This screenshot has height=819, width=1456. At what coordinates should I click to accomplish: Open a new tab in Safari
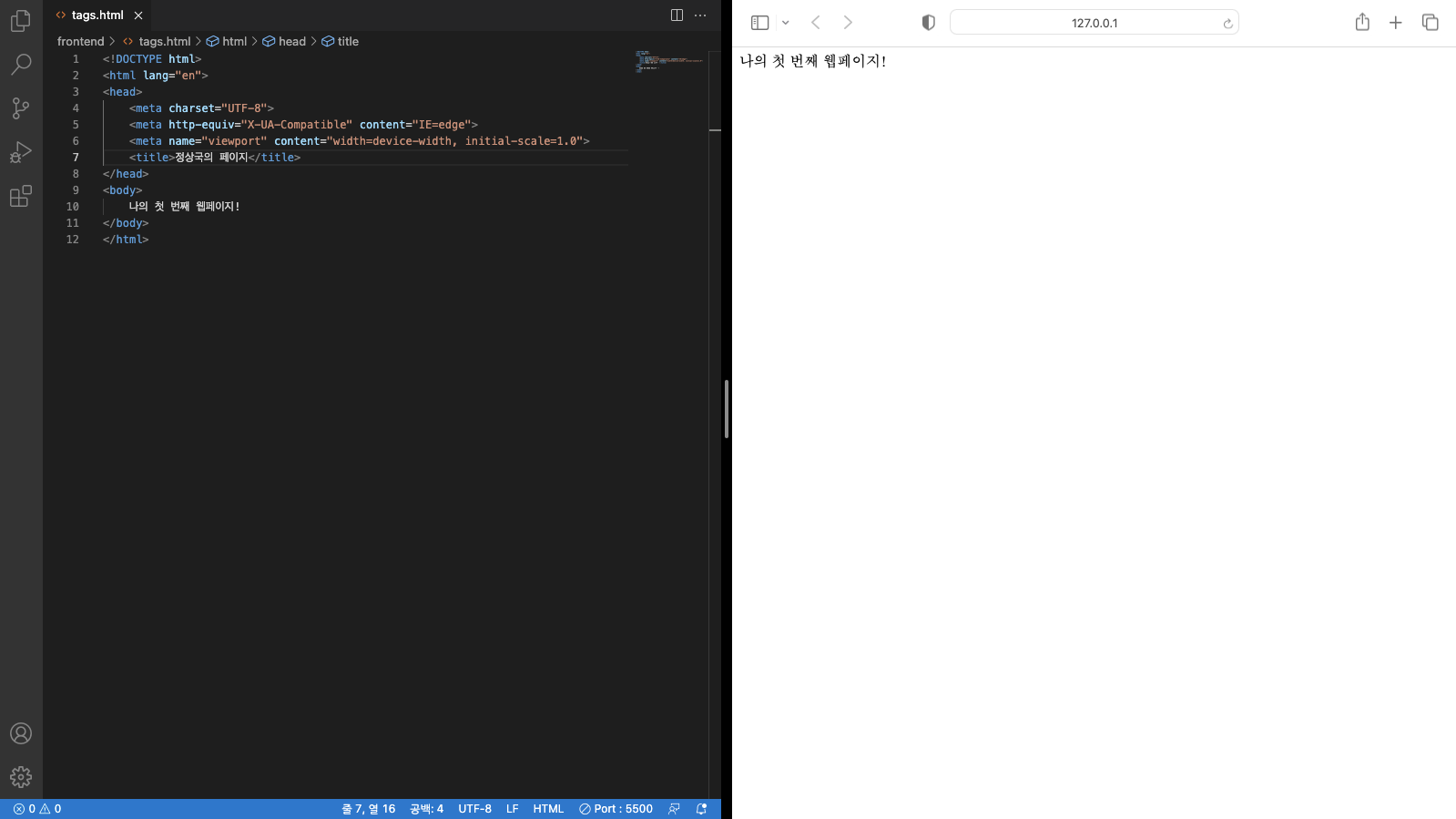click(1396, 23)
